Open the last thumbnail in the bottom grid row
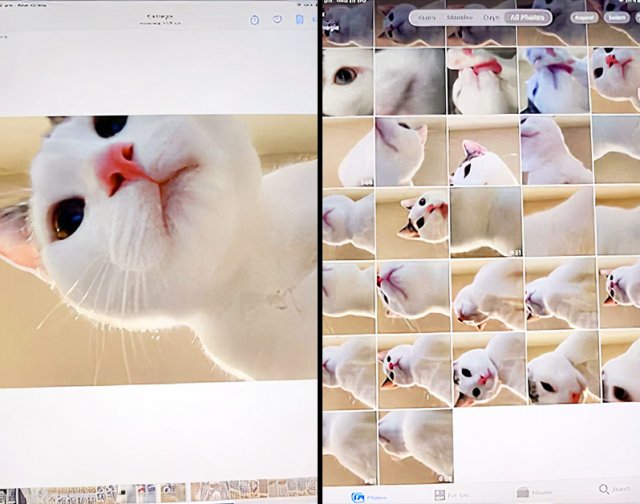The height and width of the screenshot is (504, 640). coord(412,439)
